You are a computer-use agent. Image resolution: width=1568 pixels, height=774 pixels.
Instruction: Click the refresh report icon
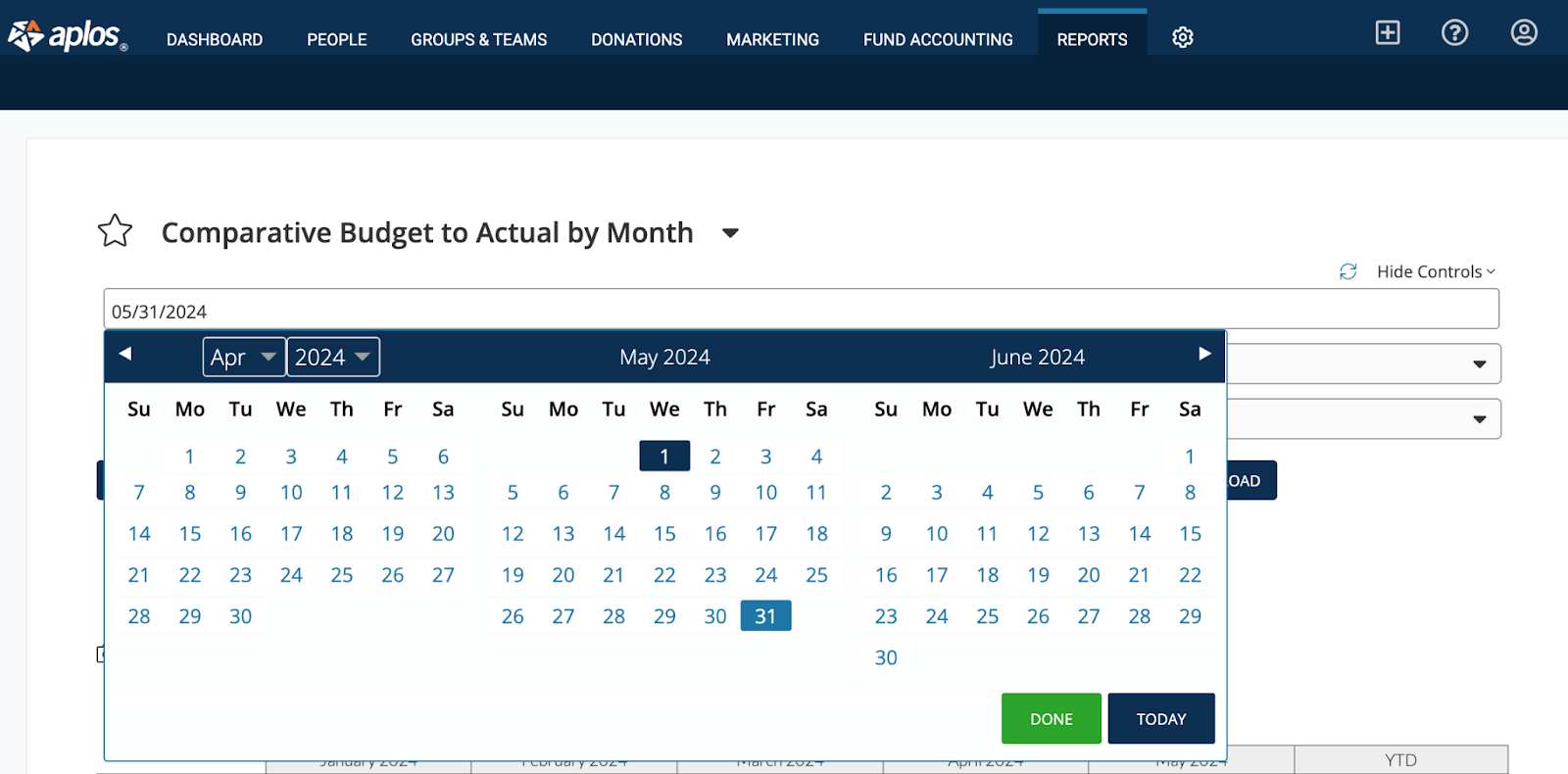[1348, 271]
